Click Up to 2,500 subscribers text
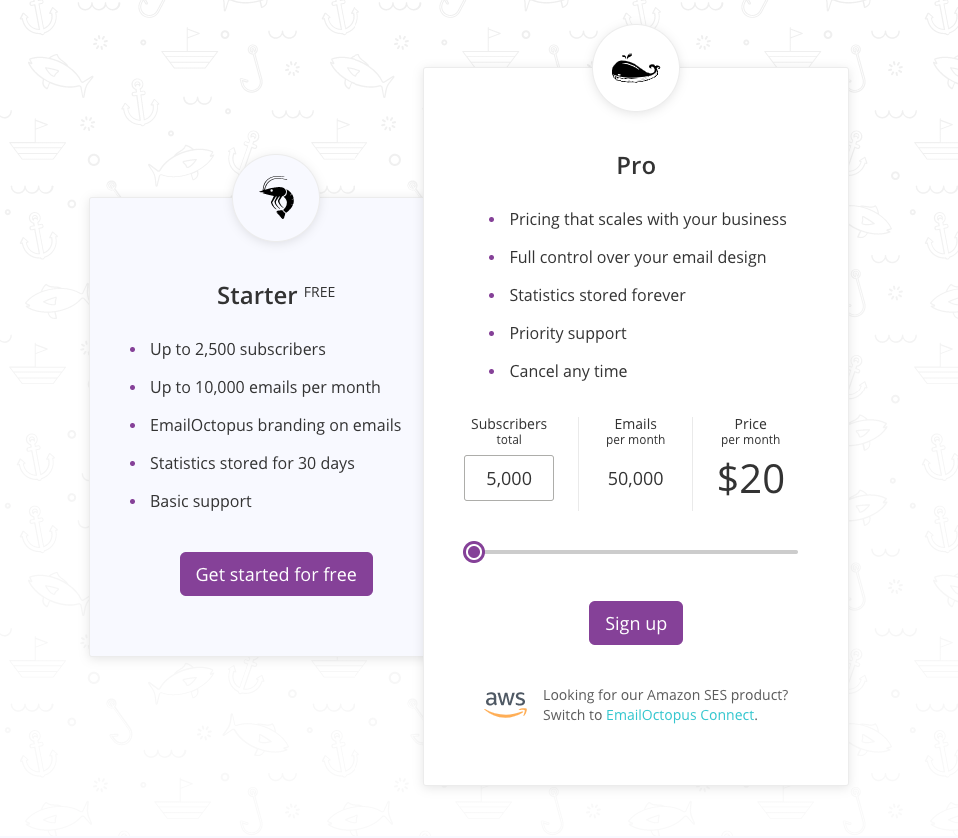This screenshot has width=958, height=838. click(x=238, y=349)
